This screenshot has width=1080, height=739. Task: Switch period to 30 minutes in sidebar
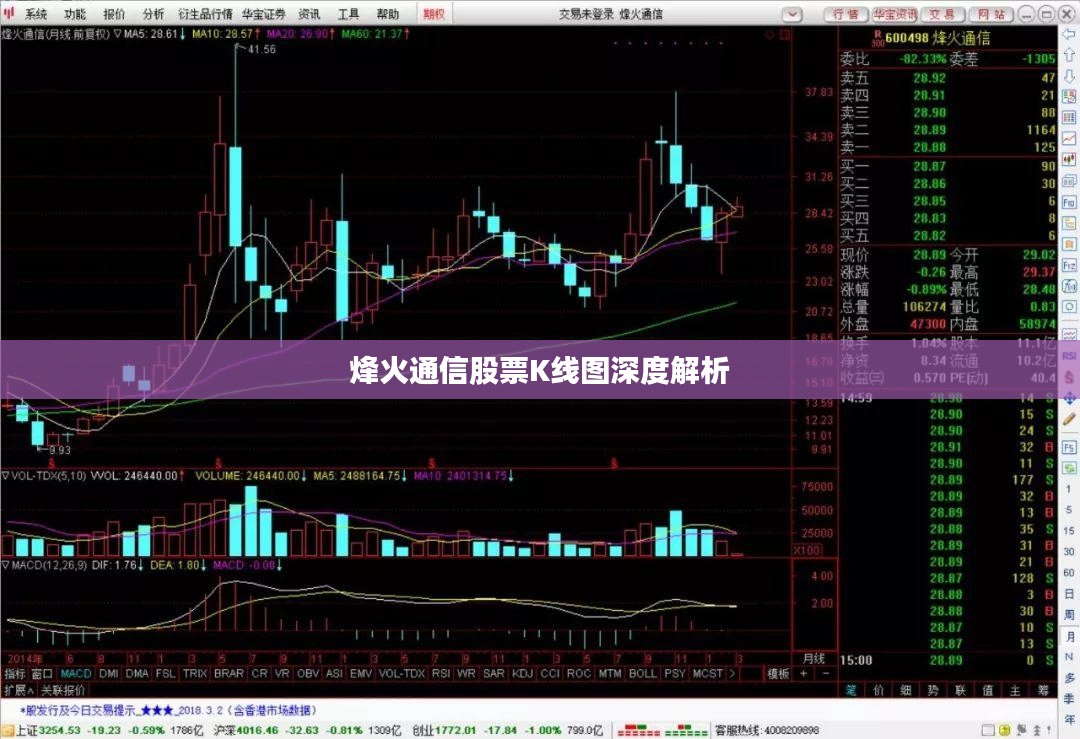1069,552
